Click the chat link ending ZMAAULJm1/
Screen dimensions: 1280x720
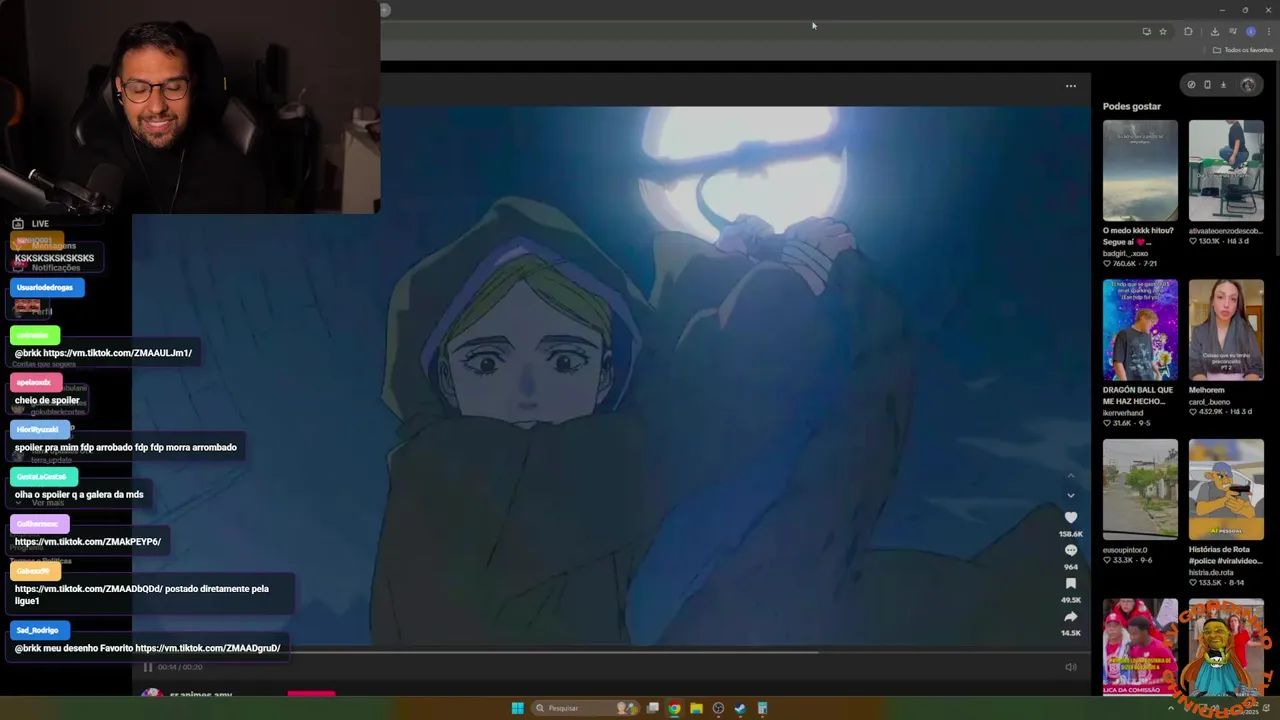pos(117,353)
